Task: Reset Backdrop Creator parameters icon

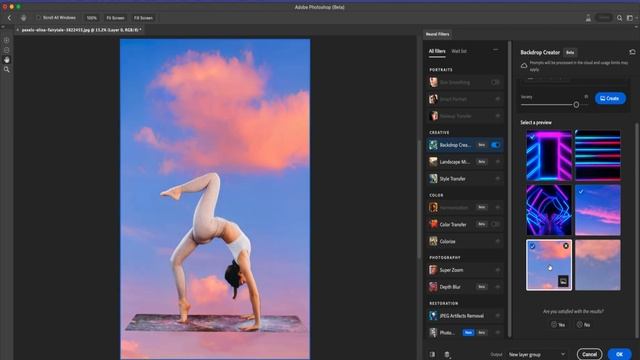Action: [632, 52]
